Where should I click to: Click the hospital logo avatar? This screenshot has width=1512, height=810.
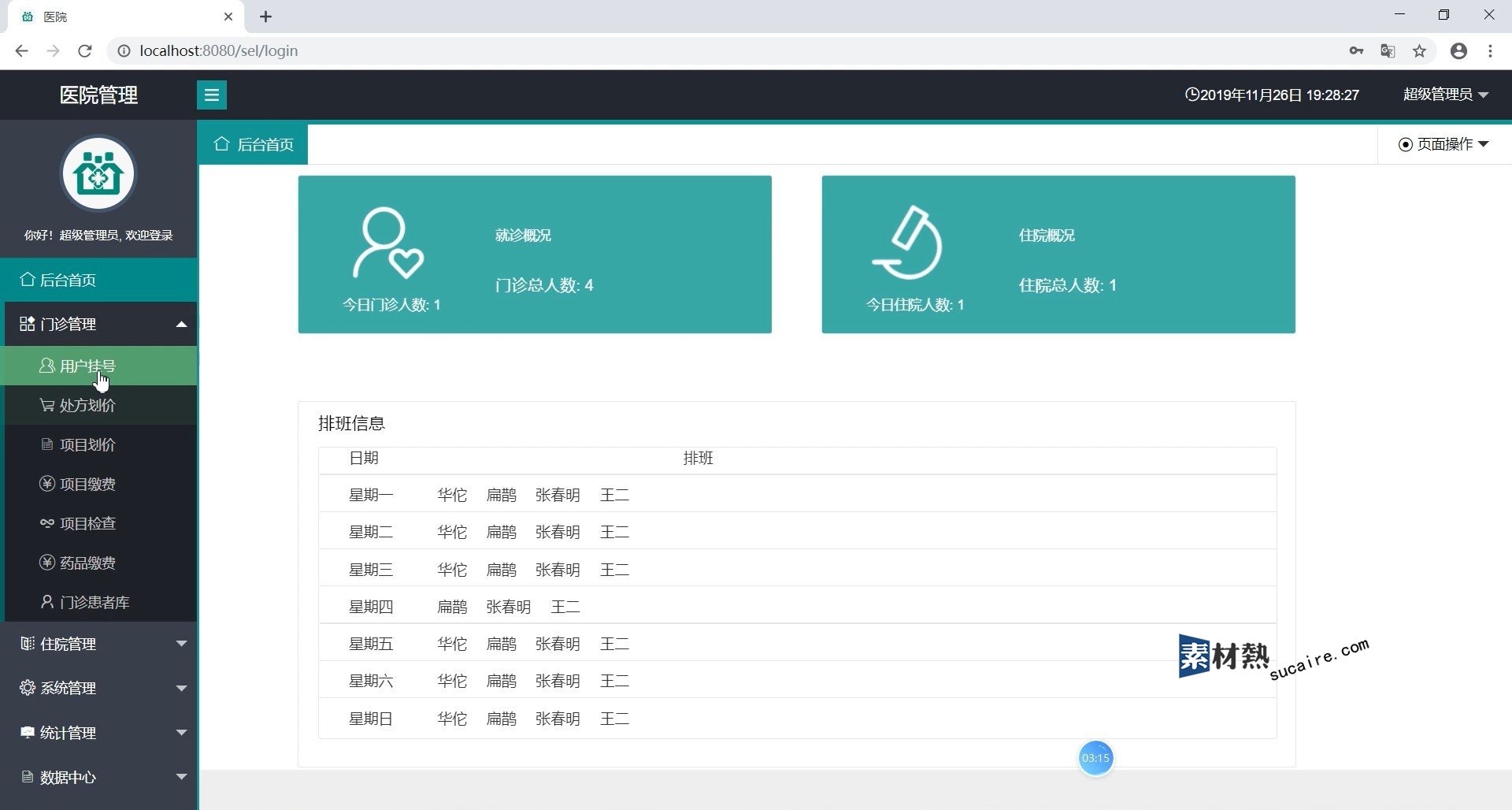coord(98,173)
